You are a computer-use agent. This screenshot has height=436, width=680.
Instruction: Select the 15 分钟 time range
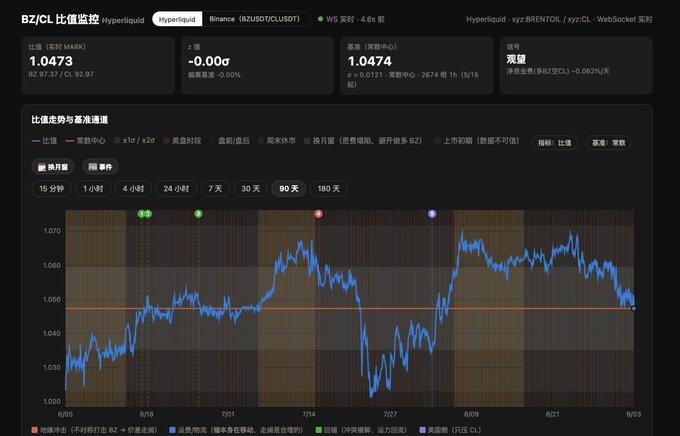point(52,188)
